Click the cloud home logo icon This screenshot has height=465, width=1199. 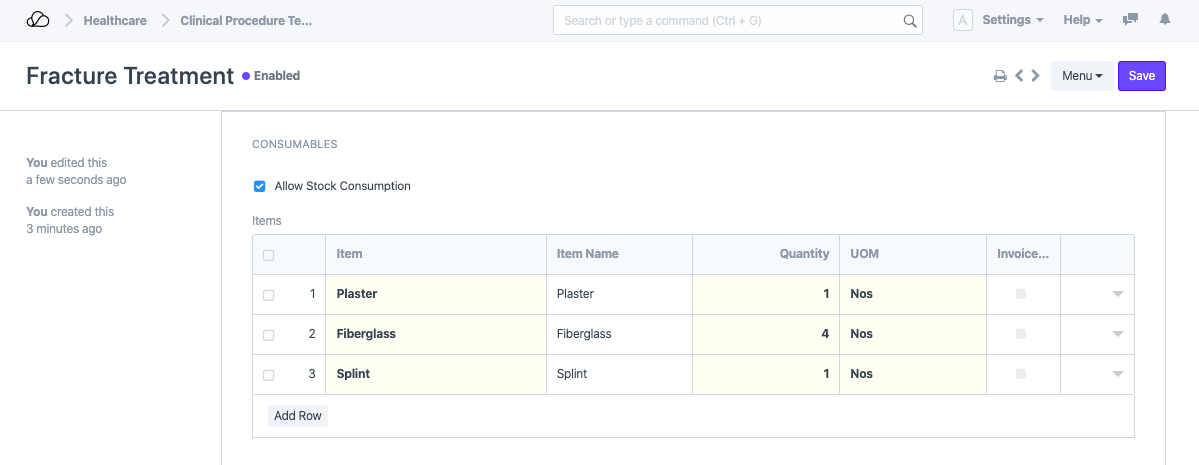tap(37, 20)
